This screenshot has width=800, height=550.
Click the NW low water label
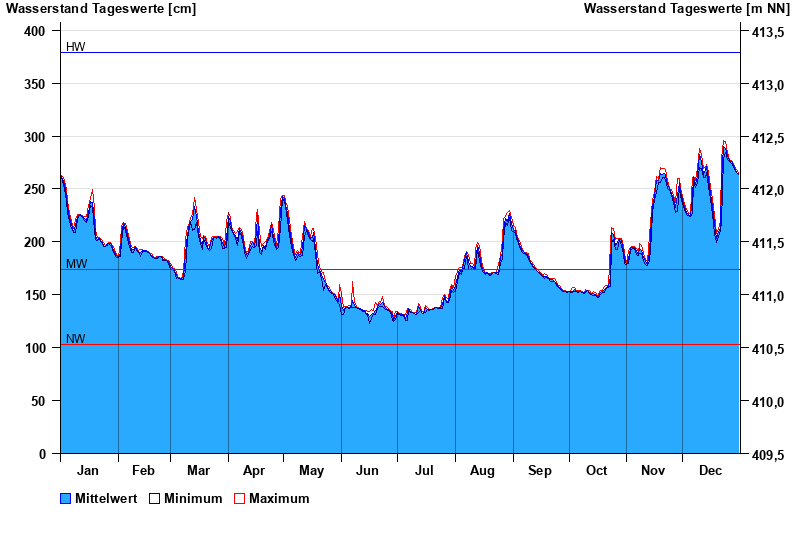coord(76,339)
